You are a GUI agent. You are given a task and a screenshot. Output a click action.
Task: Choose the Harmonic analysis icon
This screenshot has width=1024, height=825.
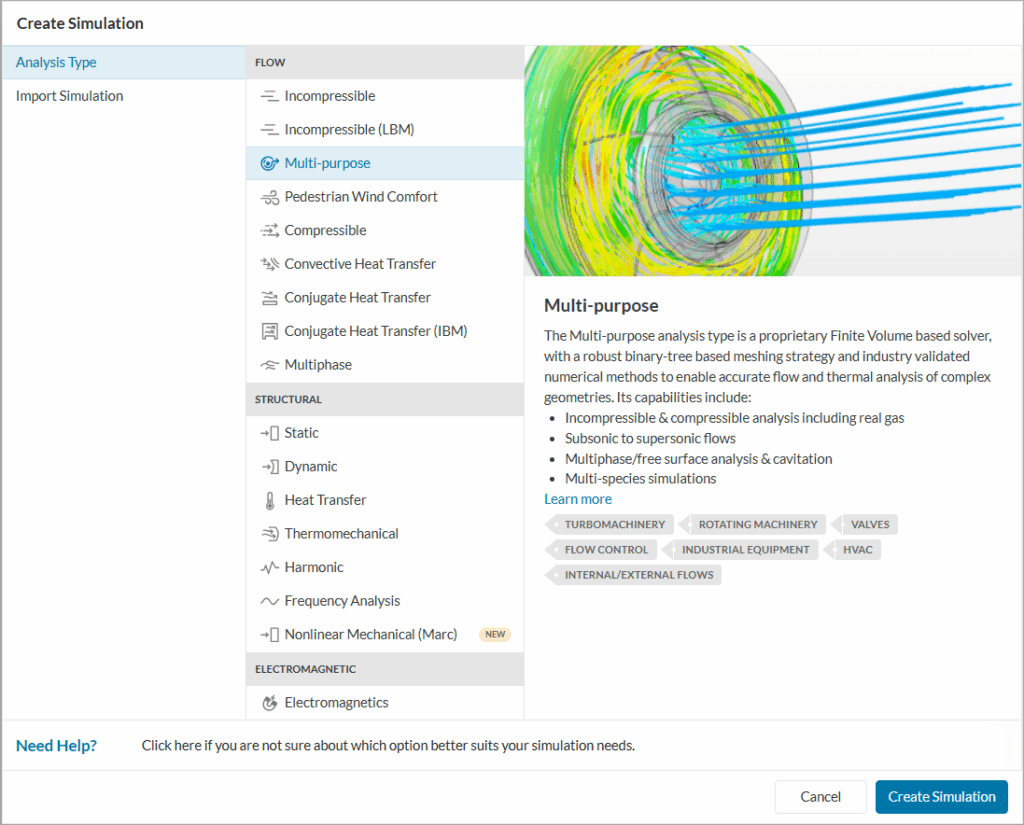pyautogui.click(x=268, y=567)
